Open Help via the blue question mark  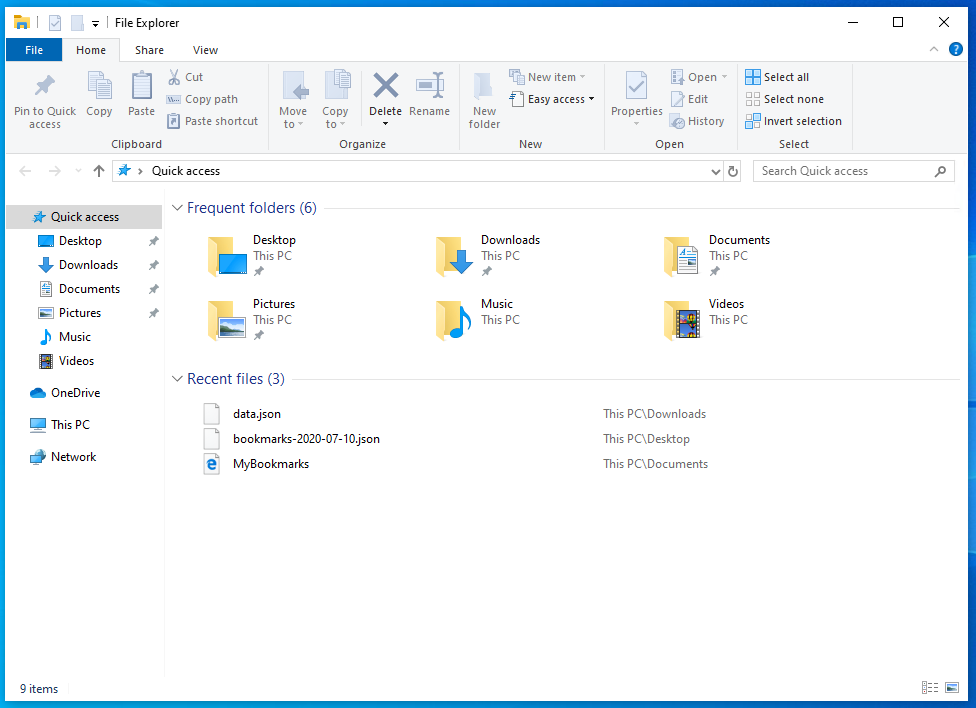coord(955,49)
